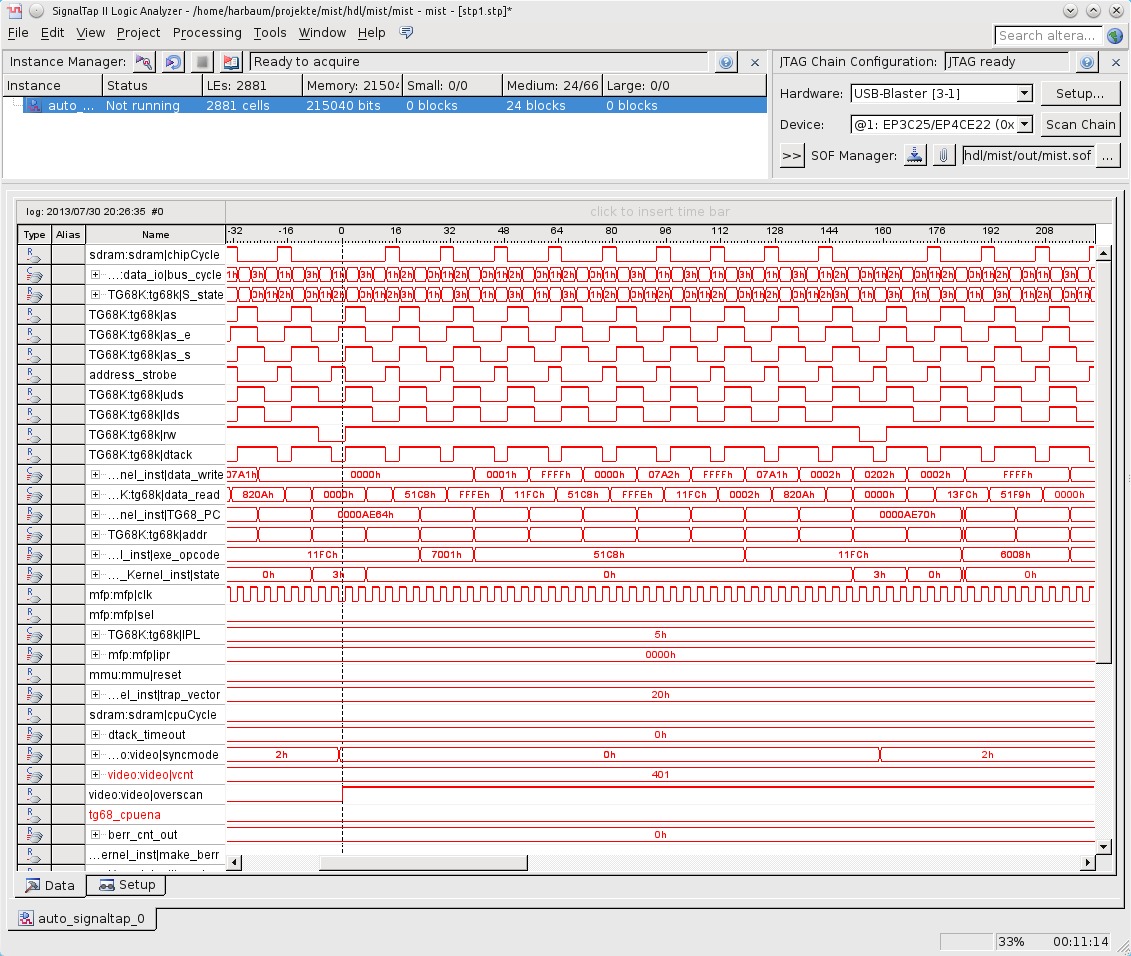The height and width of the screenshot is (956, 1131).
Task: Click the waveform horizontal scrollbar thumb
Action: pyautogui.click(x=423, y=863)
